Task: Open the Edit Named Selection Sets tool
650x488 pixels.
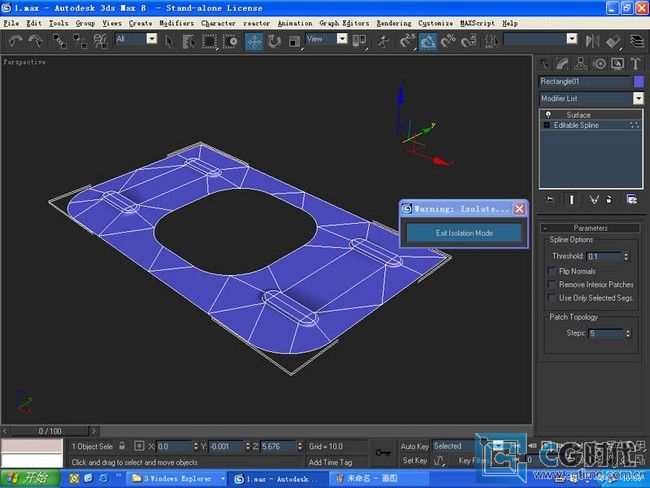Action: (x=492, y=41)
